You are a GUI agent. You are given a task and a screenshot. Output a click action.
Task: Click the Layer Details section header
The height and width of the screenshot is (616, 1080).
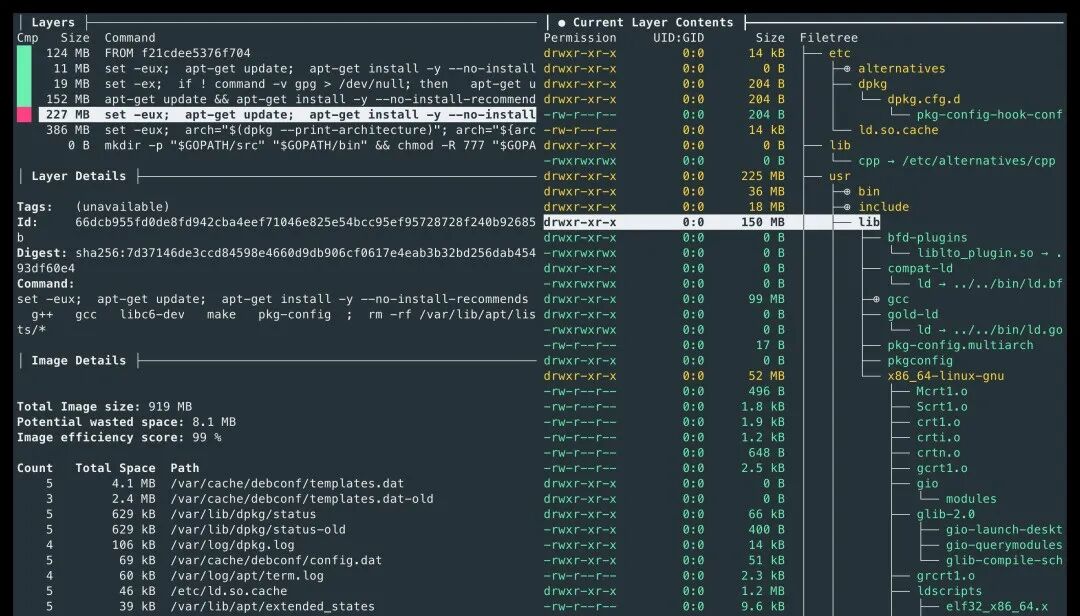79,176
